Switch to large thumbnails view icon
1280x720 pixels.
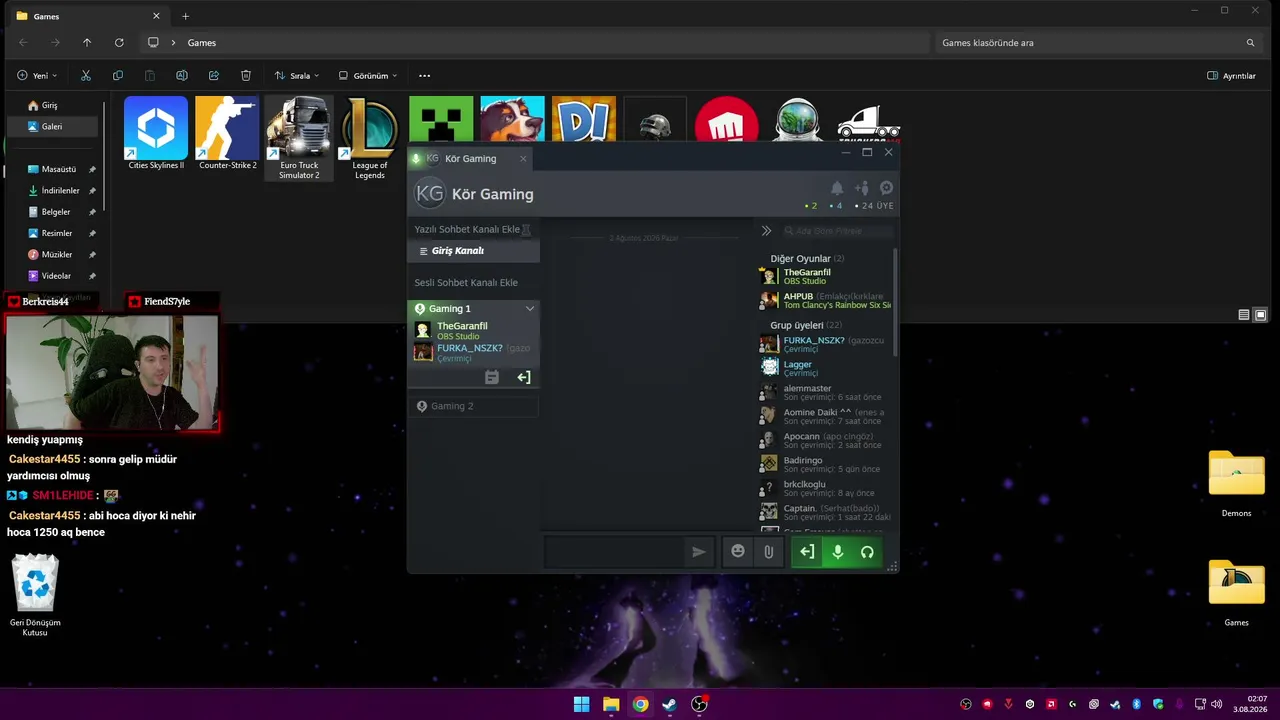[x=1260, y=314]
